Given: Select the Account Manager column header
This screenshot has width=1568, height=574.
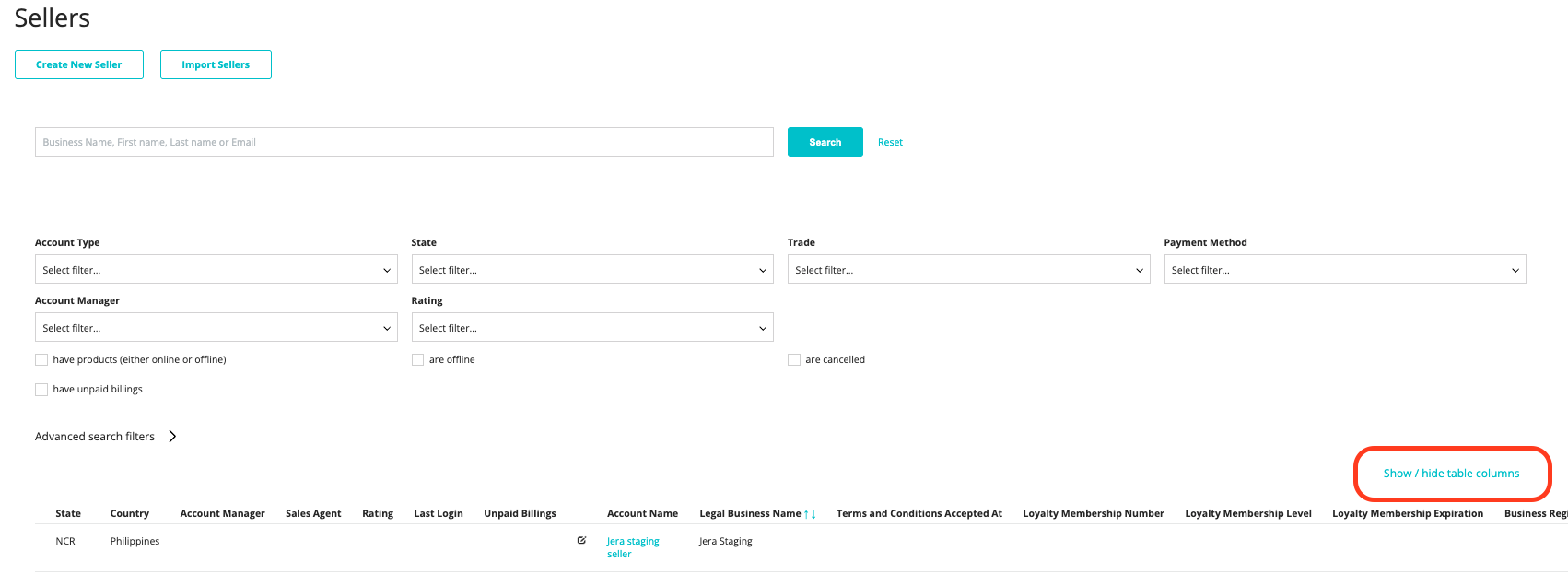Looking at the screenshot, I should 223,514.
